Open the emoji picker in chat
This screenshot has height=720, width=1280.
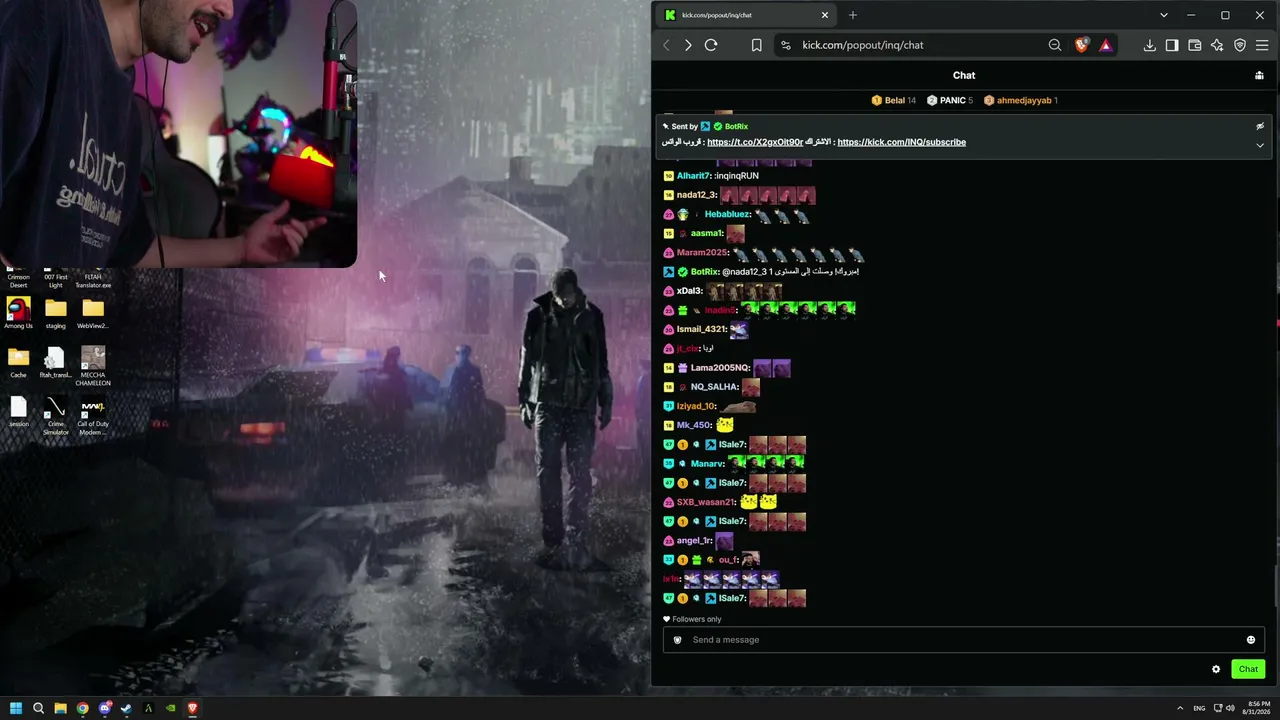[1251, 640]
